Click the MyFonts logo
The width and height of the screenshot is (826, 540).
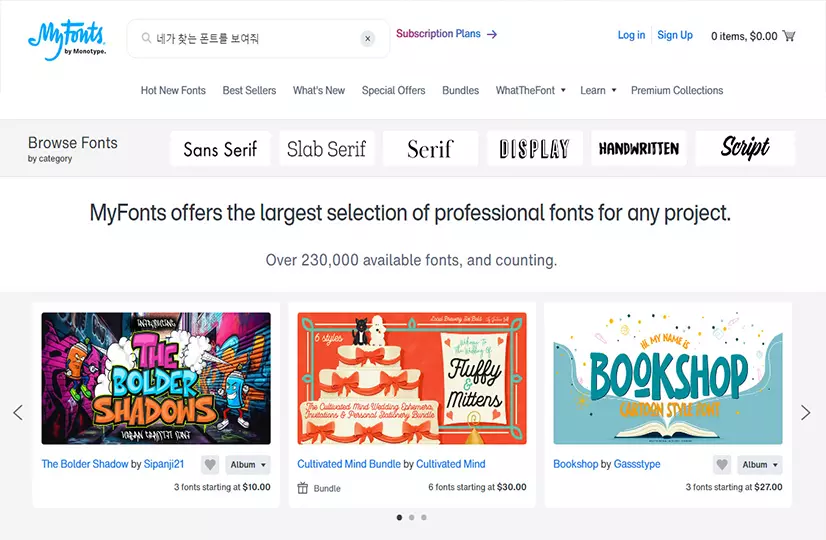[67, 40]
